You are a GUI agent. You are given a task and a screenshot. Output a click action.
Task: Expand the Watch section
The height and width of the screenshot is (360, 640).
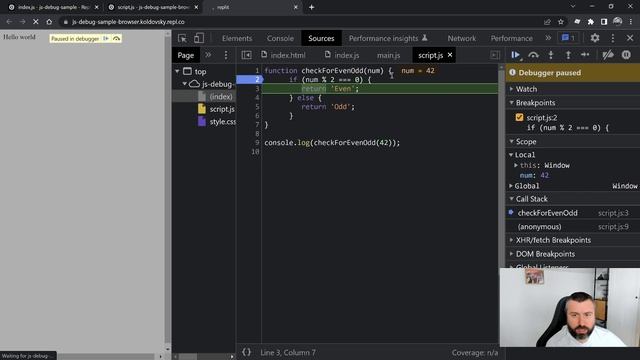coord(526,89)
